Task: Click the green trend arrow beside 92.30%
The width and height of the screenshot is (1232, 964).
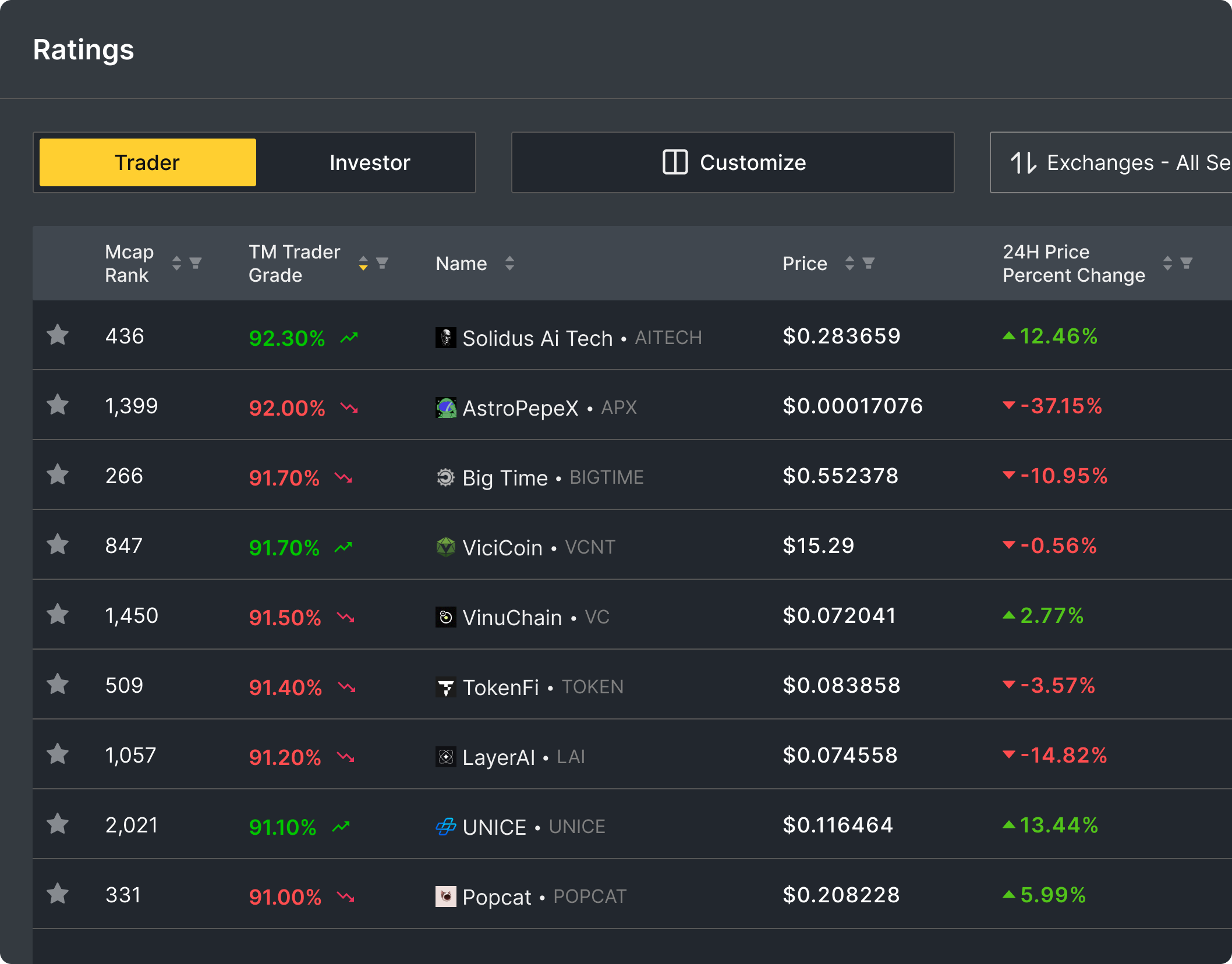Action: [349, 336]
